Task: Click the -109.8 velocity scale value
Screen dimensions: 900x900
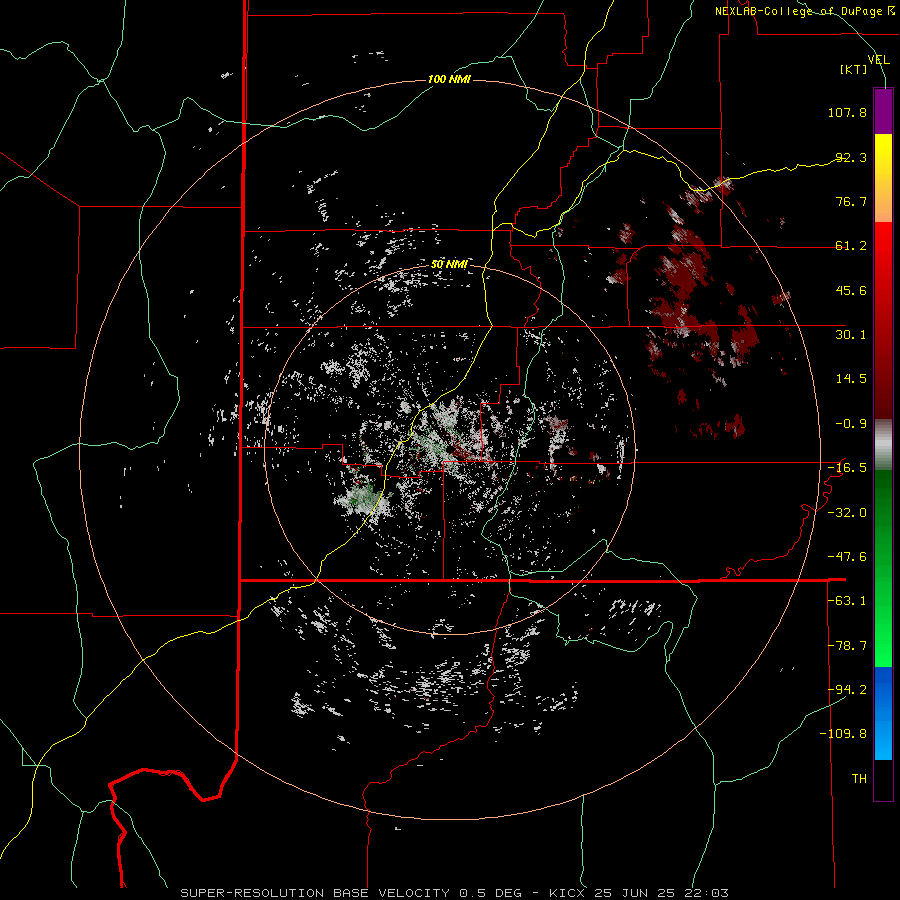Action: click(843, 734)
